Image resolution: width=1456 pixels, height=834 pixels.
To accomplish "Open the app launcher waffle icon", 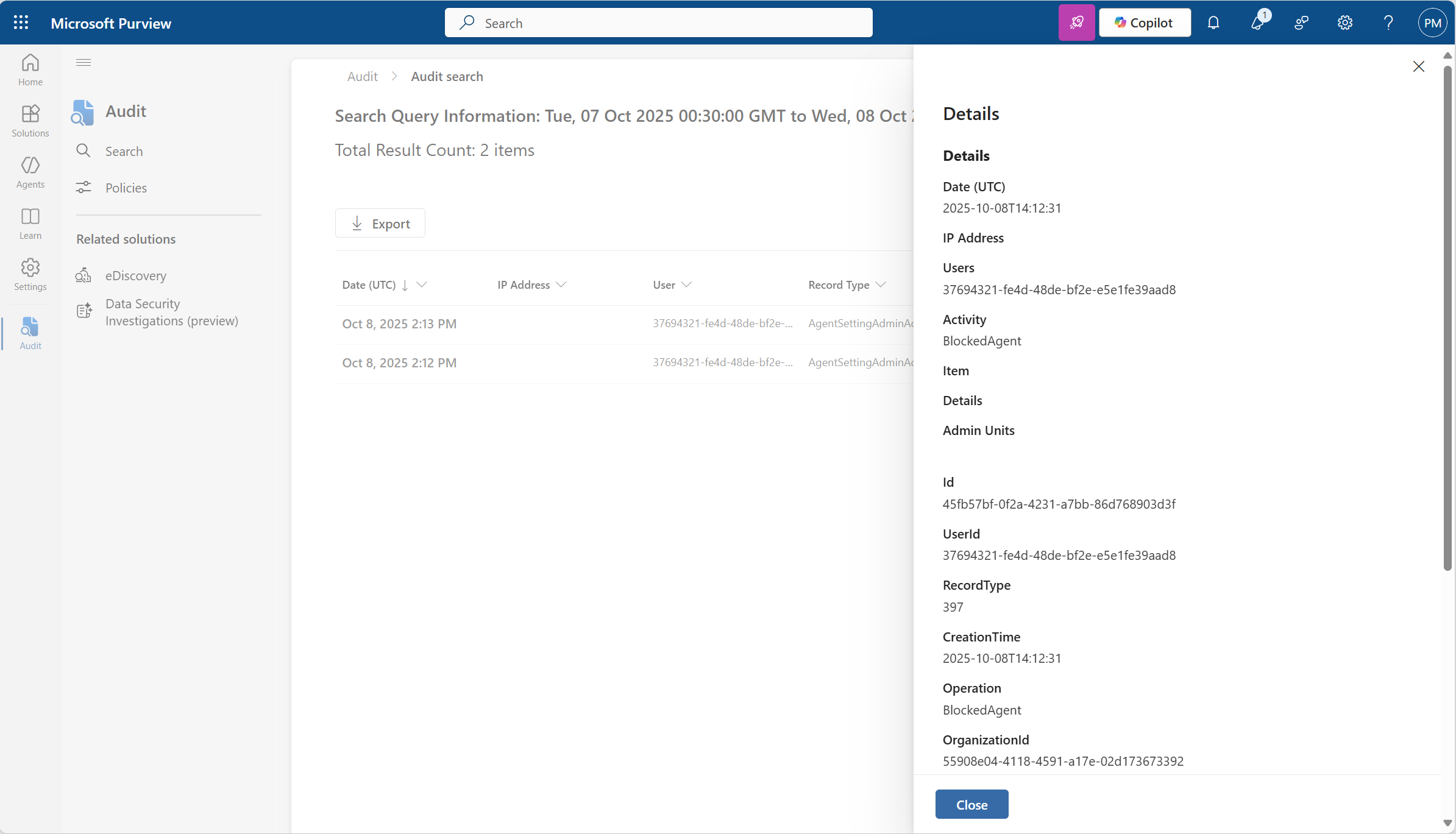I will point(21,23).
